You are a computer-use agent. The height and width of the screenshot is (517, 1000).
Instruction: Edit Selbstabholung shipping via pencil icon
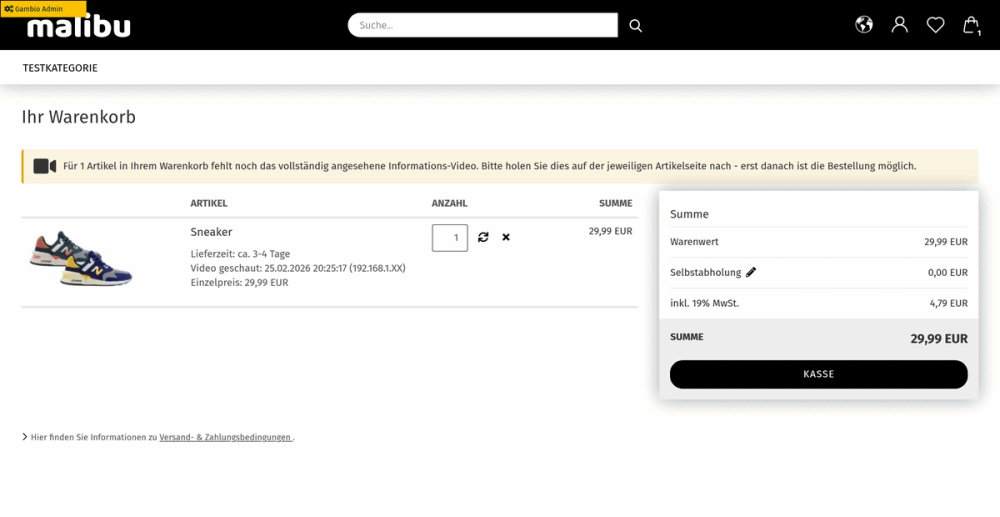coord(751,272)
